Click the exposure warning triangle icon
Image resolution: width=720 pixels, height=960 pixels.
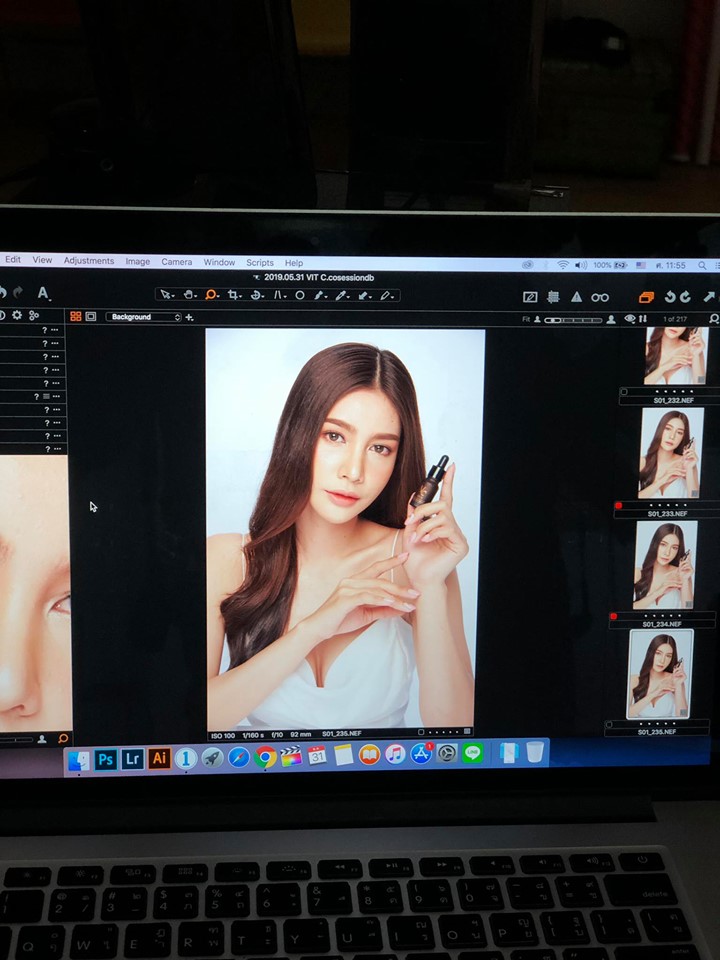(x=576, y=297)
